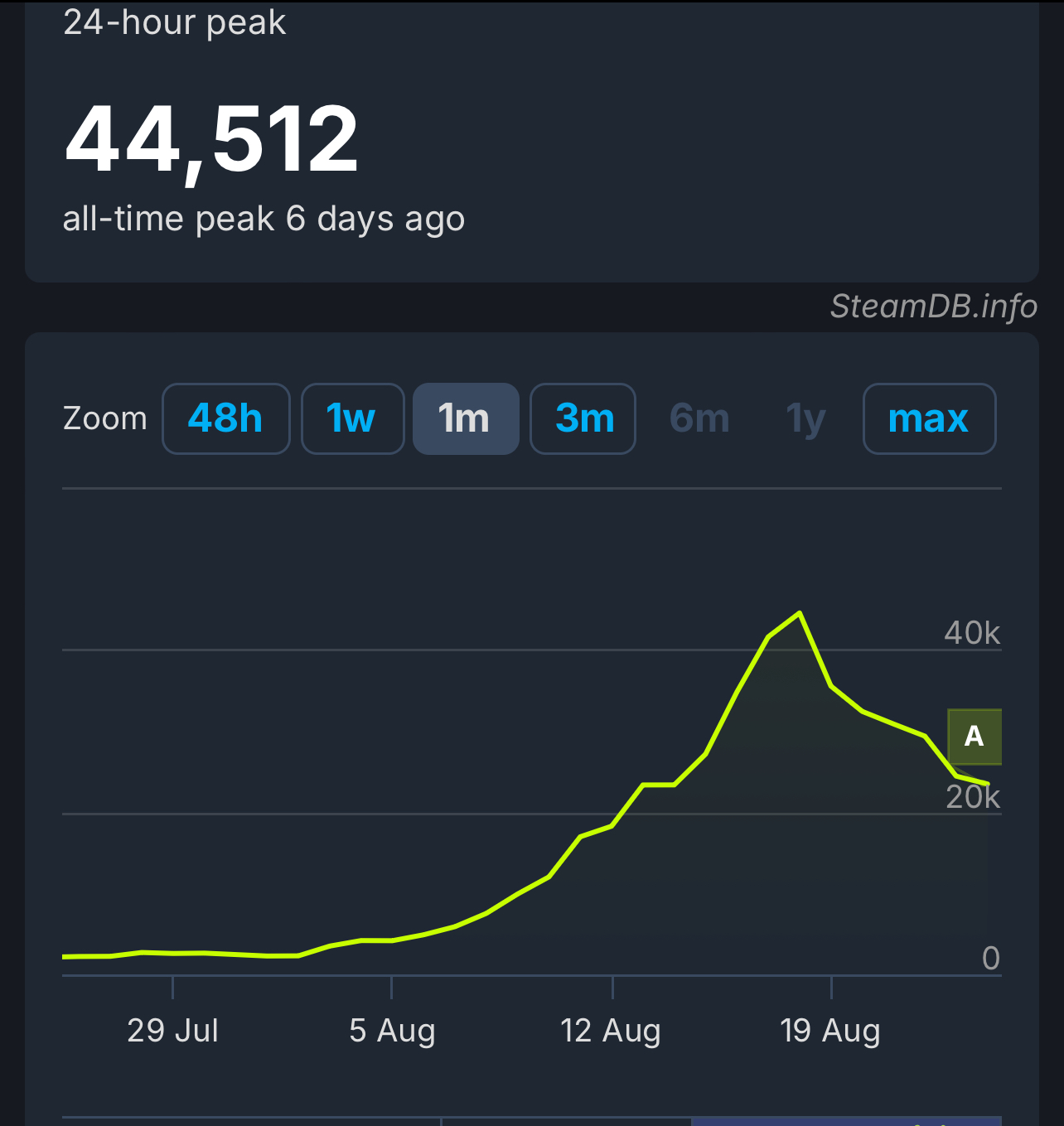Click the SteamDB.info watermark text
The width and height of the screenshot is (1064, 1126).
[933, 307]
